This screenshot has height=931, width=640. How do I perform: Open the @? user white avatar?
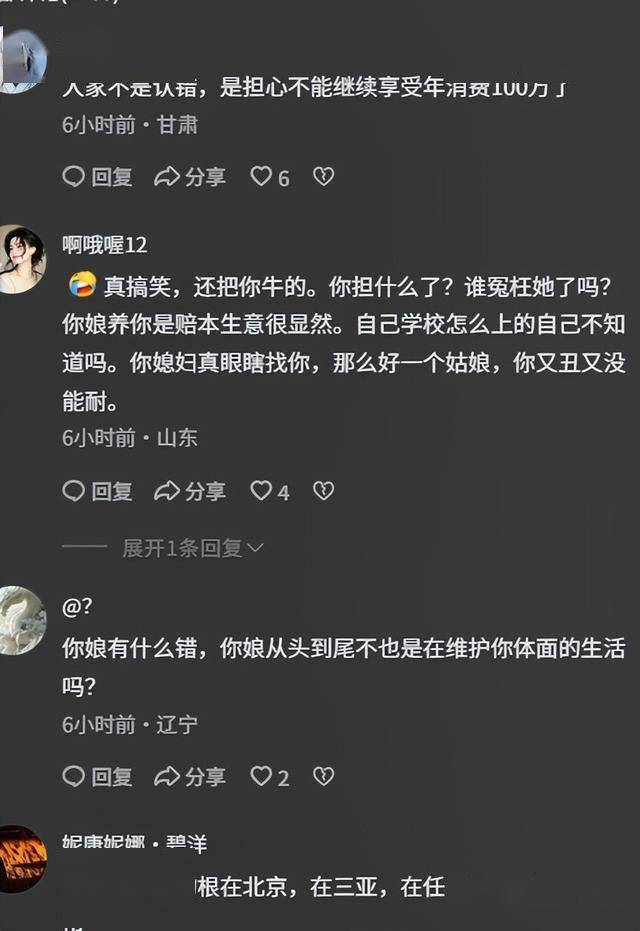pos(23,620)
